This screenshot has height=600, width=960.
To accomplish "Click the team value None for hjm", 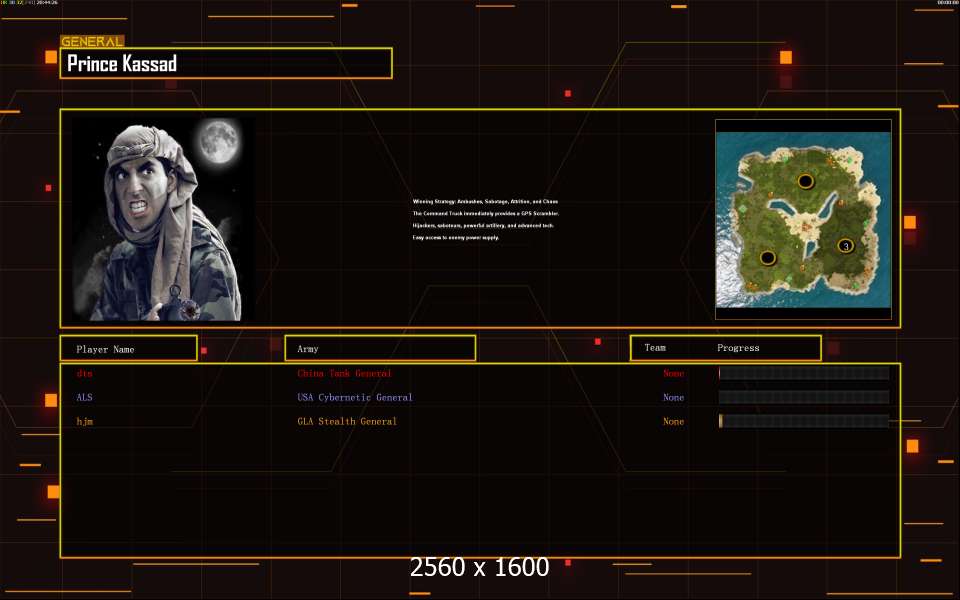I will (x=673, y=421).
